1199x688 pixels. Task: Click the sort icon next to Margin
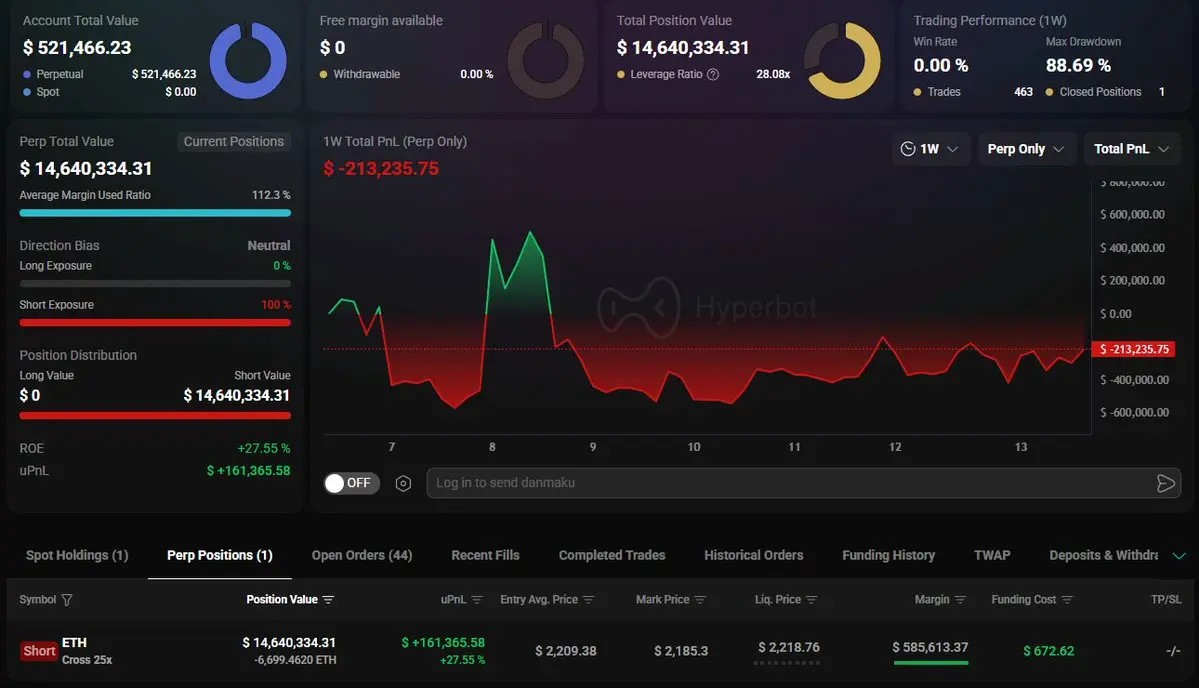click(x=961, y=600)
